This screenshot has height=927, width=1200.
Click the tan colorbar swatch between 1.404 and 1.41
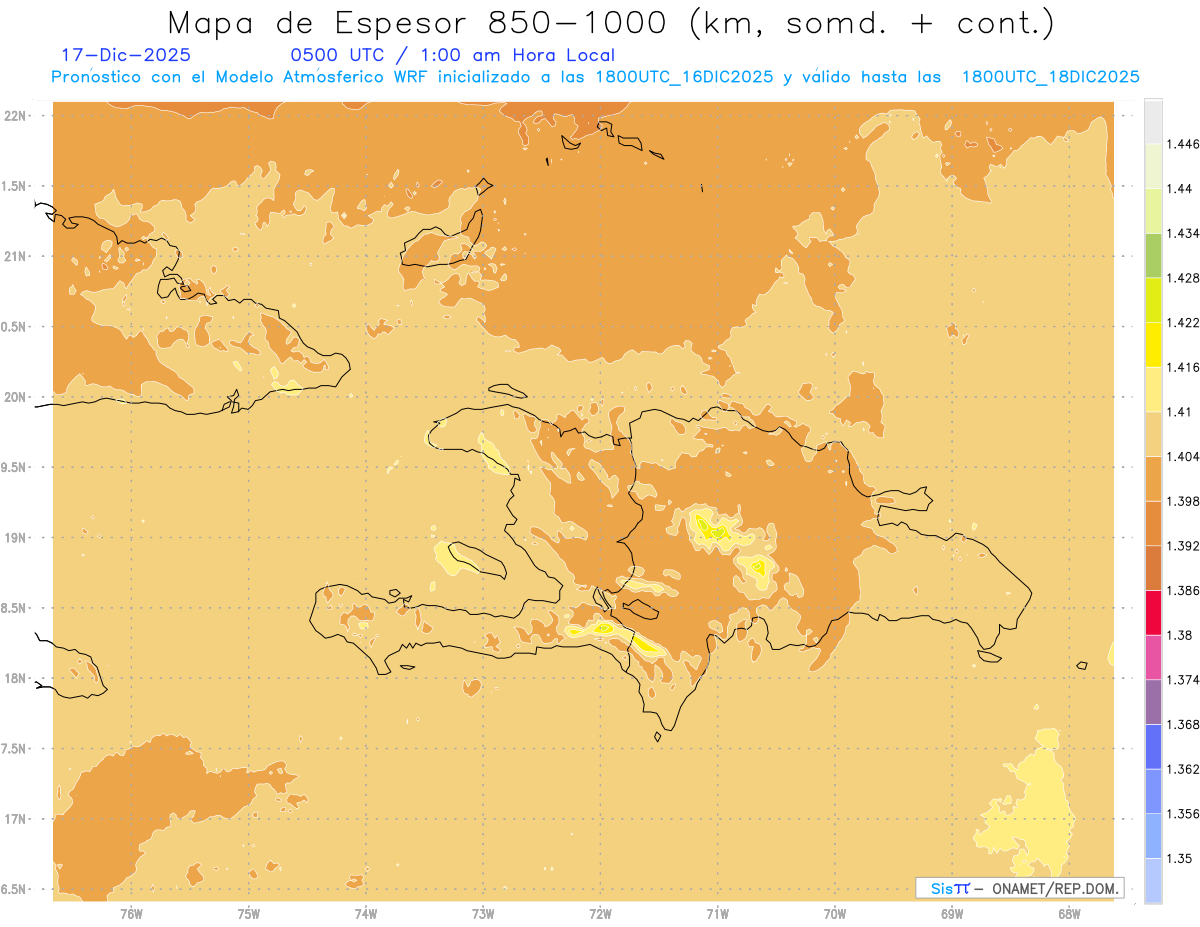pos(1153,434)
